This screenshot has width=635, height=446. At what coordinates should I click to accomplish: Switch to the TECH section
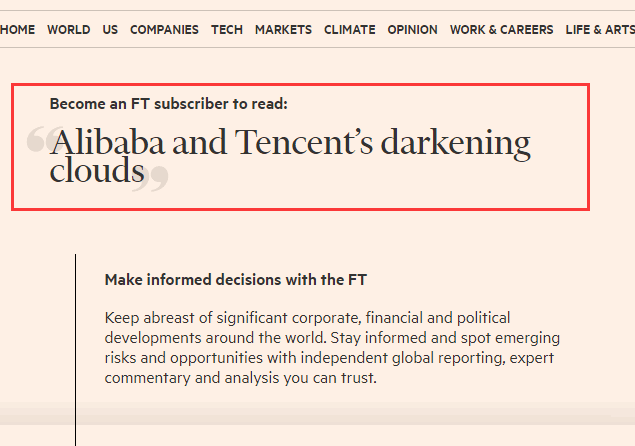(227, 30)
